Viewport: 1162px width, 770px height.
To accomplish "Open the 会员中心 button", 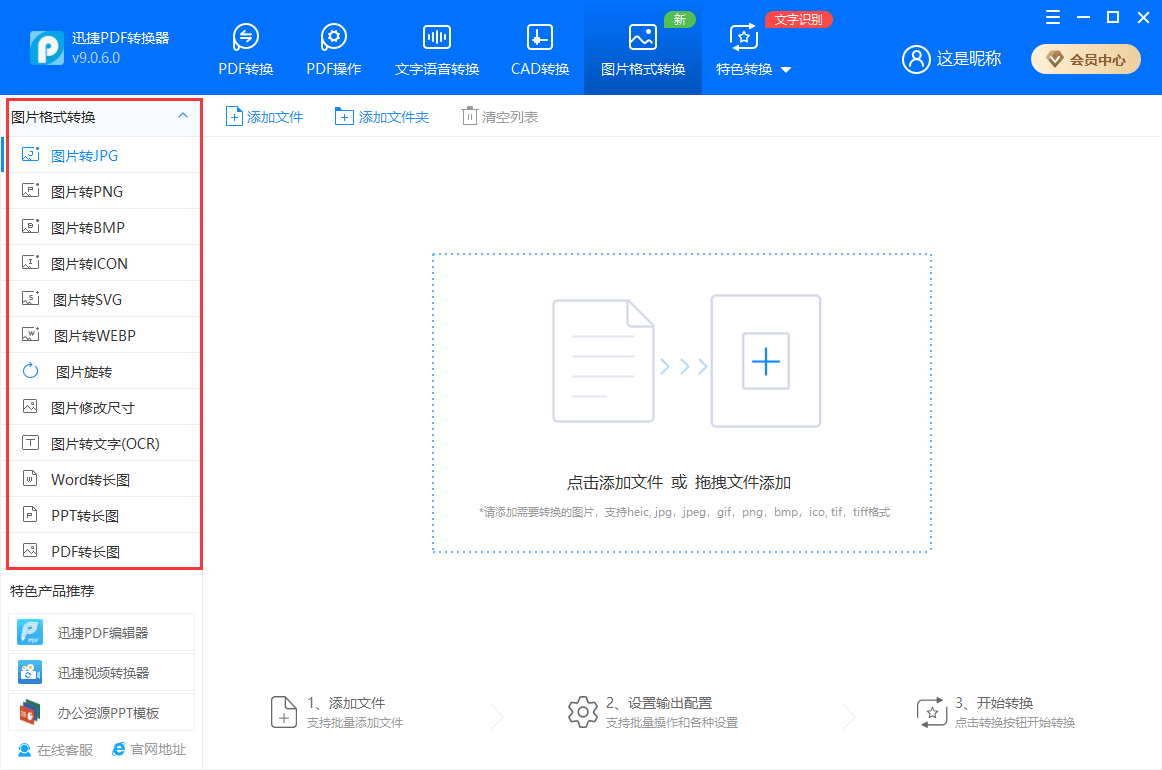I will pos(1085,59).
